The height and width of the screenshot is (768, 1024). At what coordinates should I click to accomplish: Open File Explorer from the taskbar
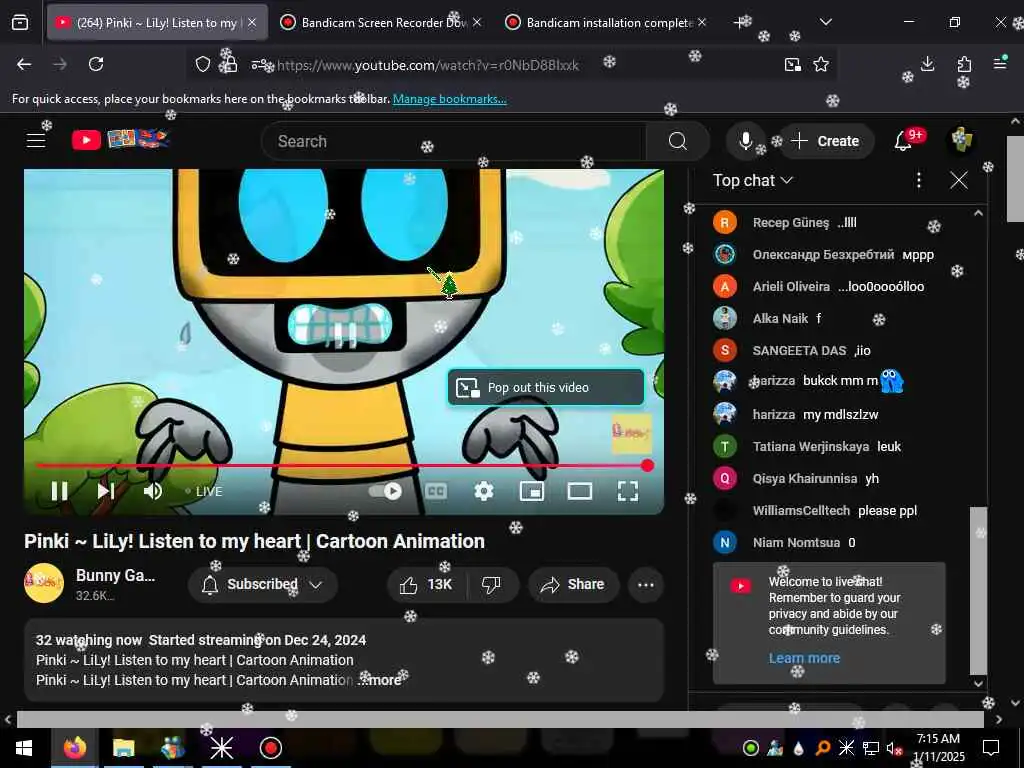coord(123,748)
